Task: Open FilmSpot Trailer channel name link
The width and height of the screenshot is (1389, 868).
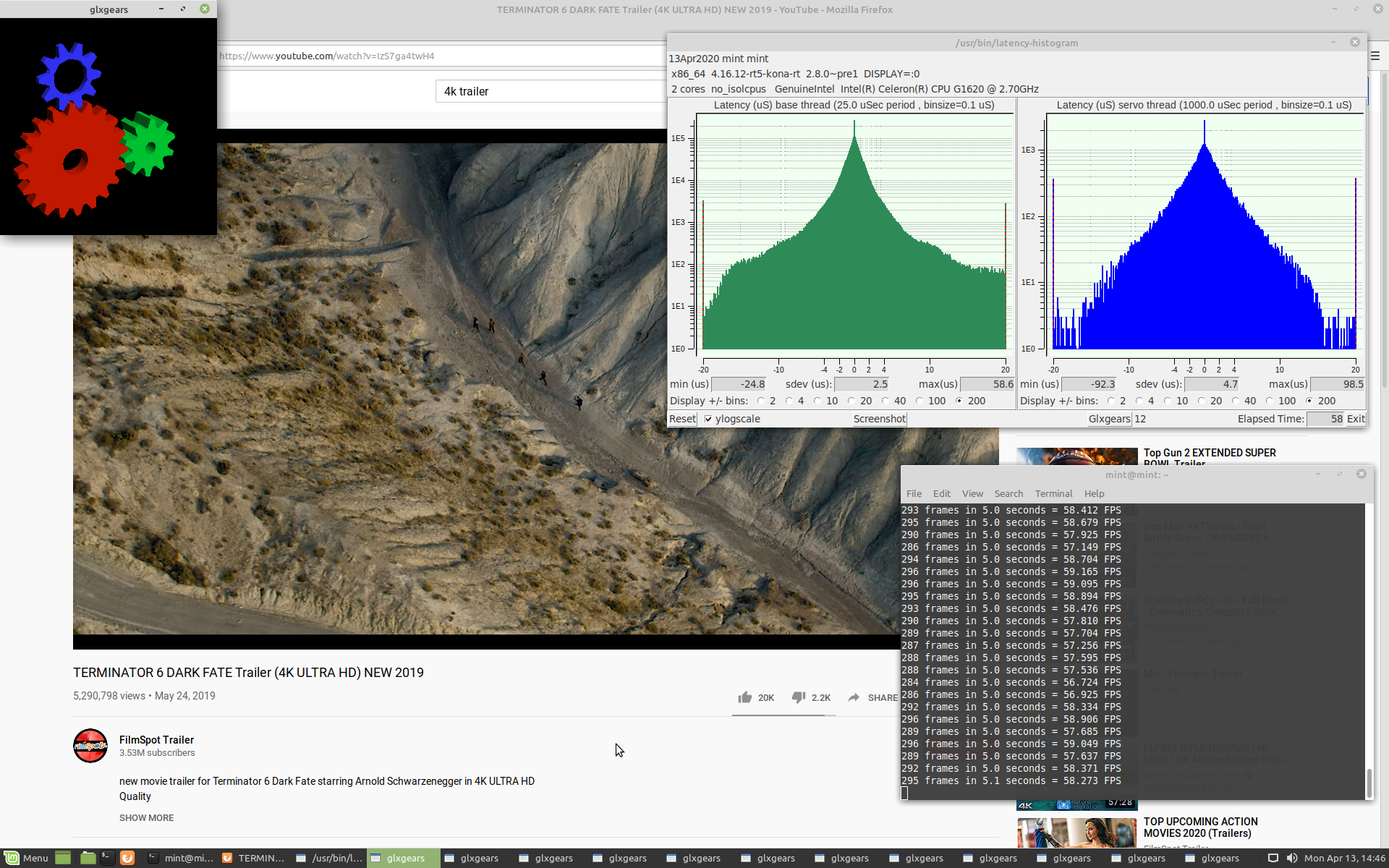Action: (156, 740)
